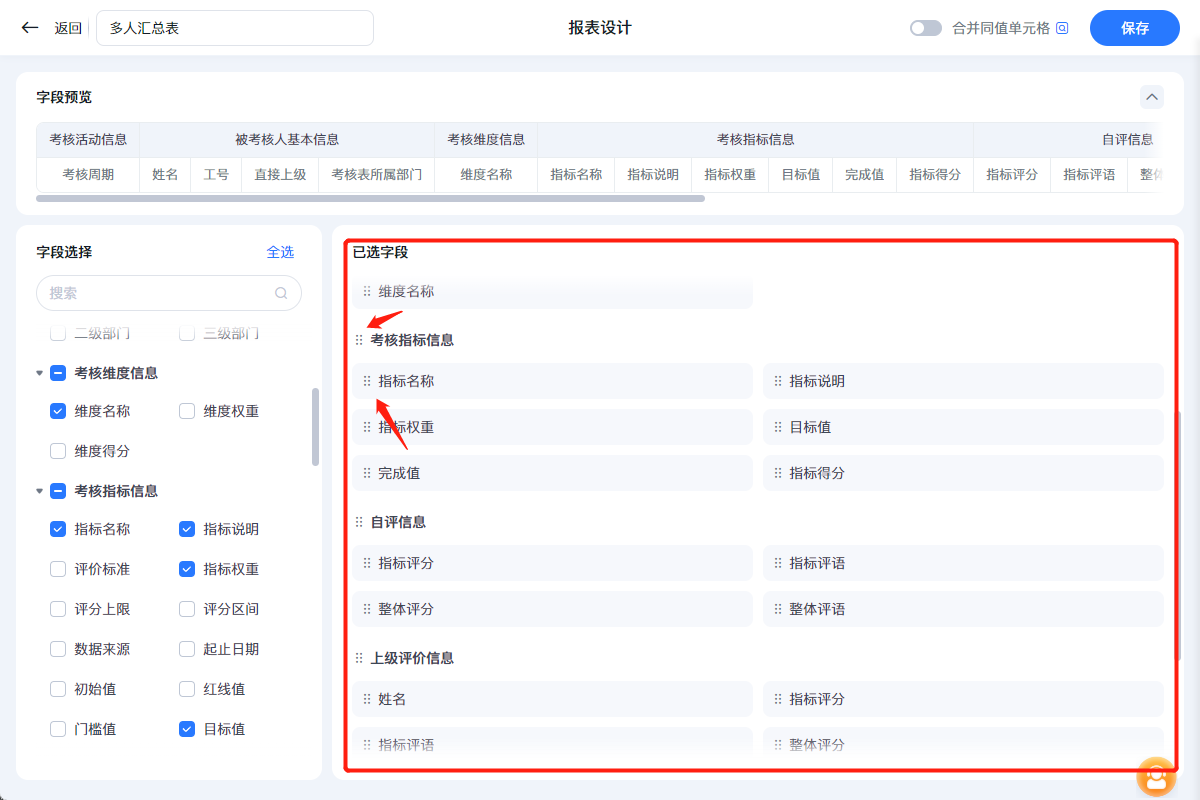This screenshot has width=1200, height=800.
Task: Click the search magnifier icon in 字段选择
Action: tap(281, 292)
